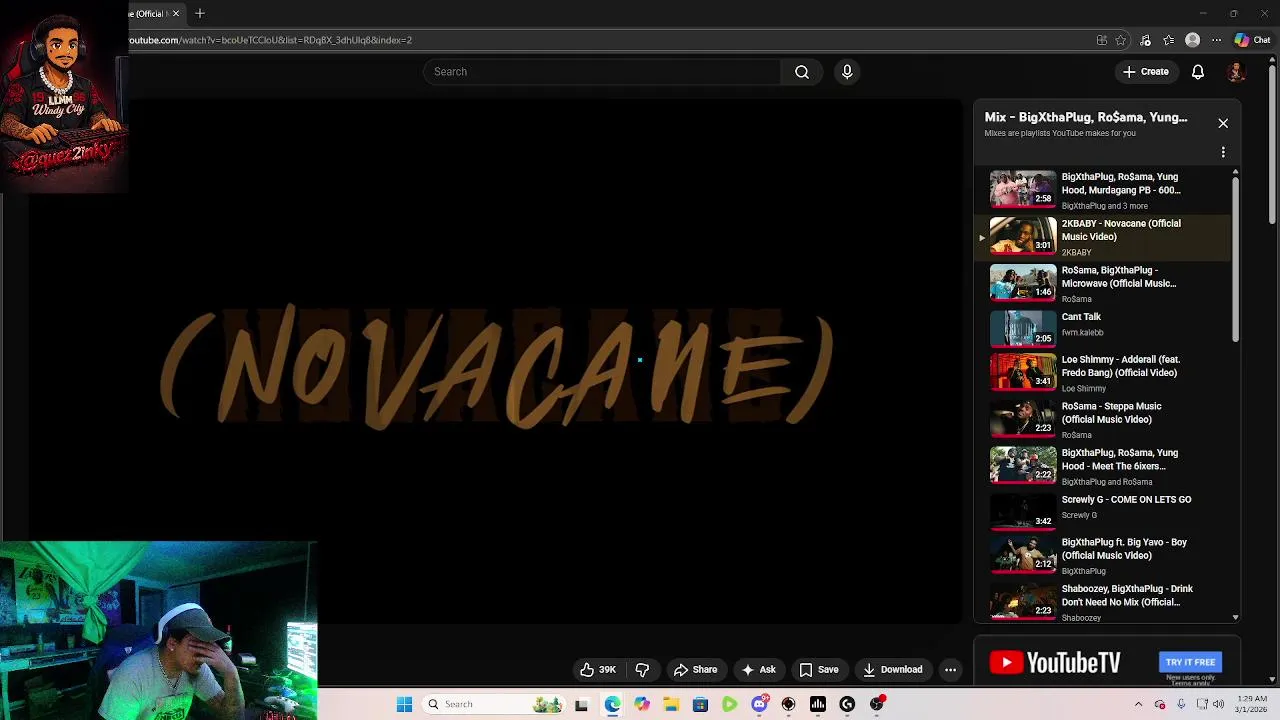Screen dimensions: 1280x720
Task: Close the current browser tab
Action: click(x=176, y=13)
